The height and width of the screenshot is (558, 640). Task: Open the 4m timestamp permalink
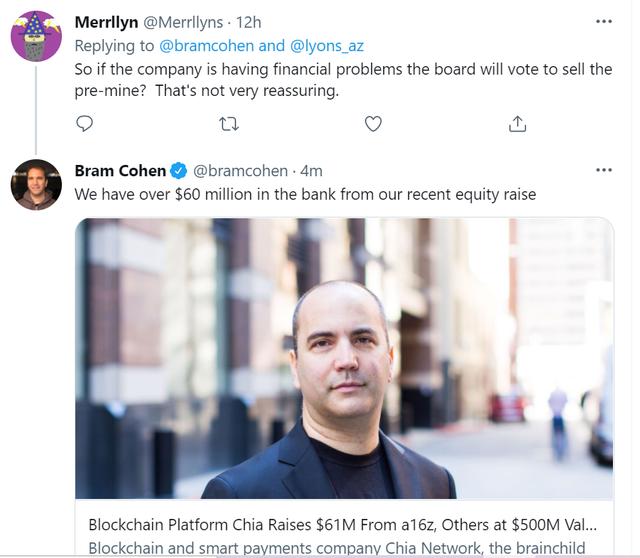(x=311, y=171)
